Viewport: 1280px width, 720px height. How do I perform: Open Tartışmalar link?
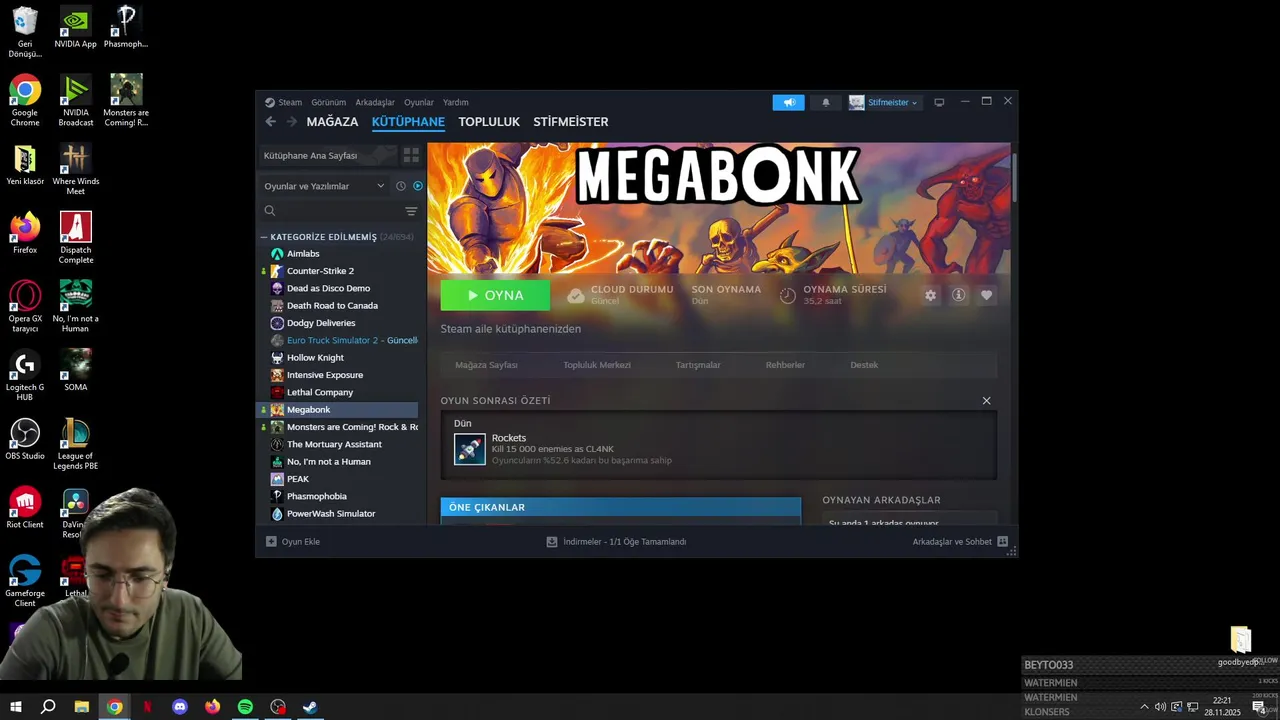tap(698, 365)
